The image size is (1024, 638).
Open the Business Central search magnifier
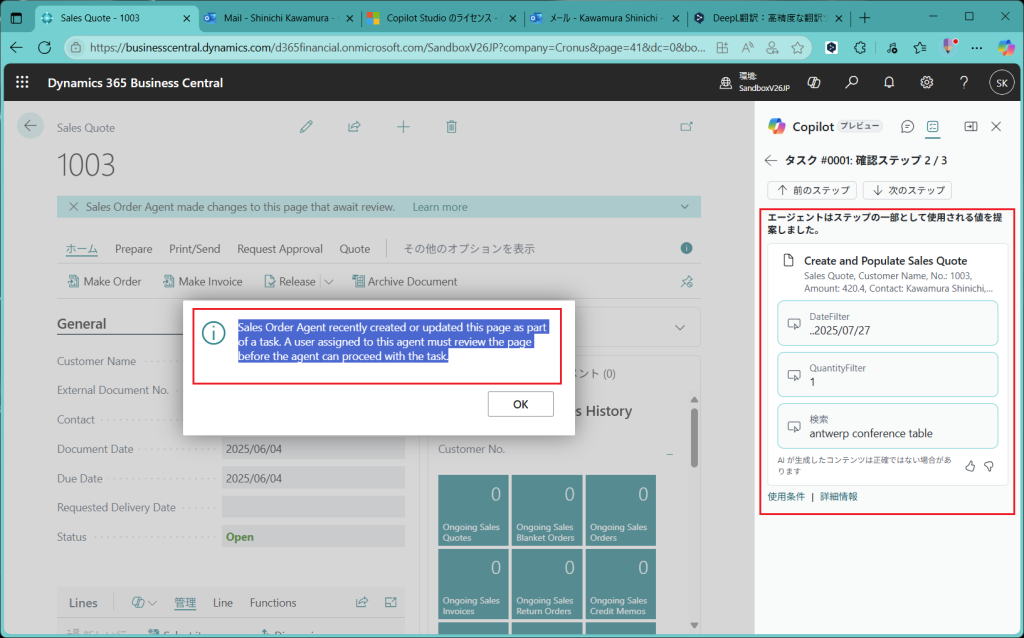point(852,82)
